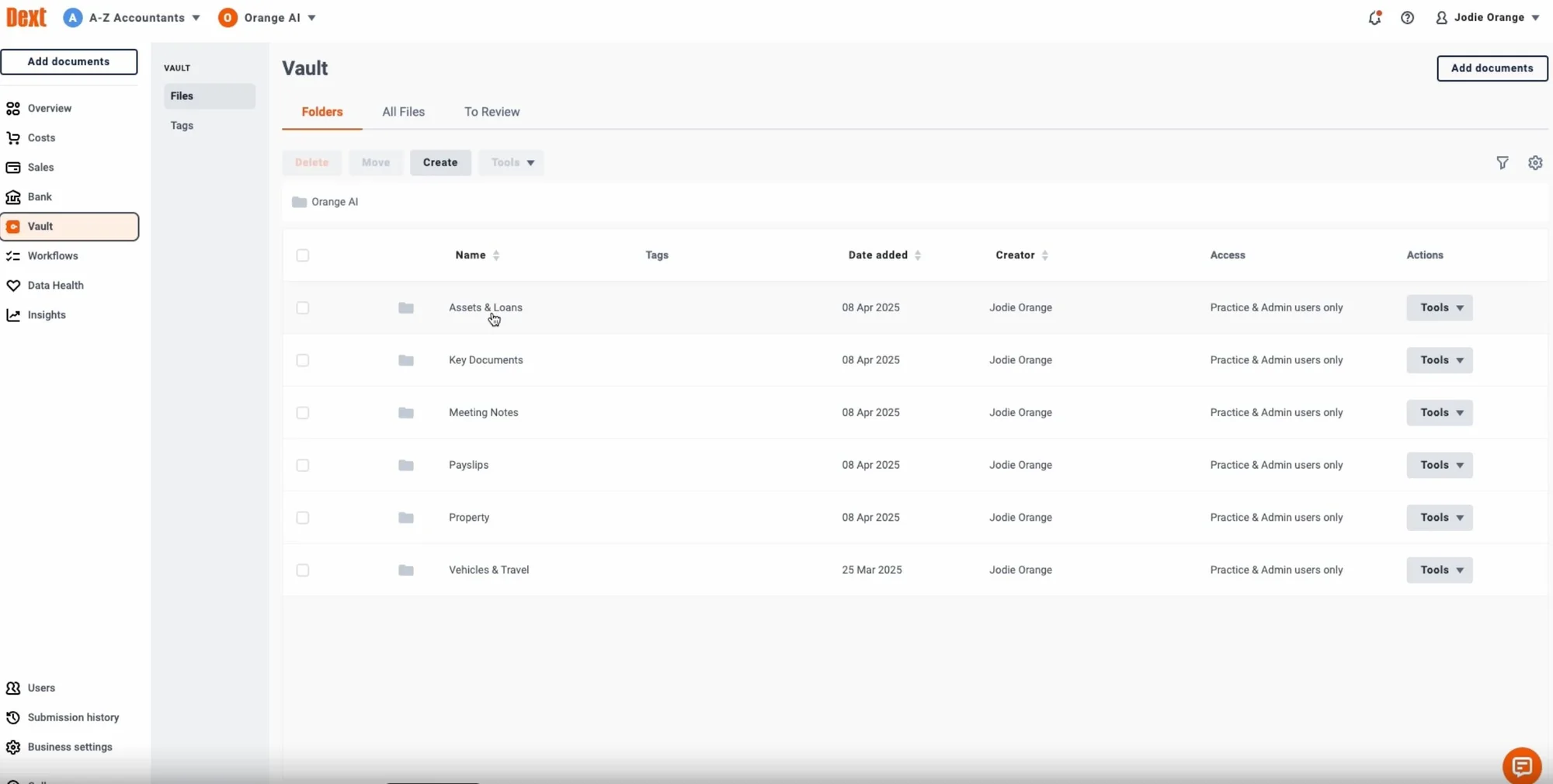1553x784 pixels.
Task: Open the notifications bell icon
Action: tap(1374, 18)
